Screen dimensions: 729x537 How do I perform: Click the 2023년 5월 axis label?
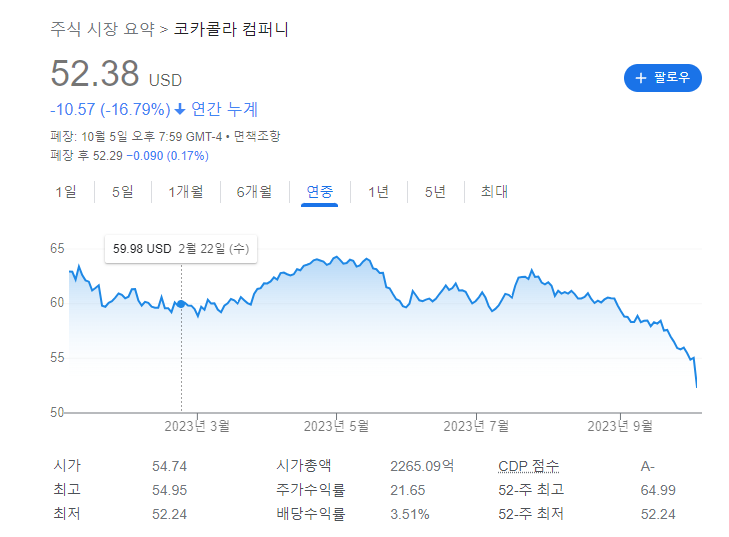(x=336, y=426)
